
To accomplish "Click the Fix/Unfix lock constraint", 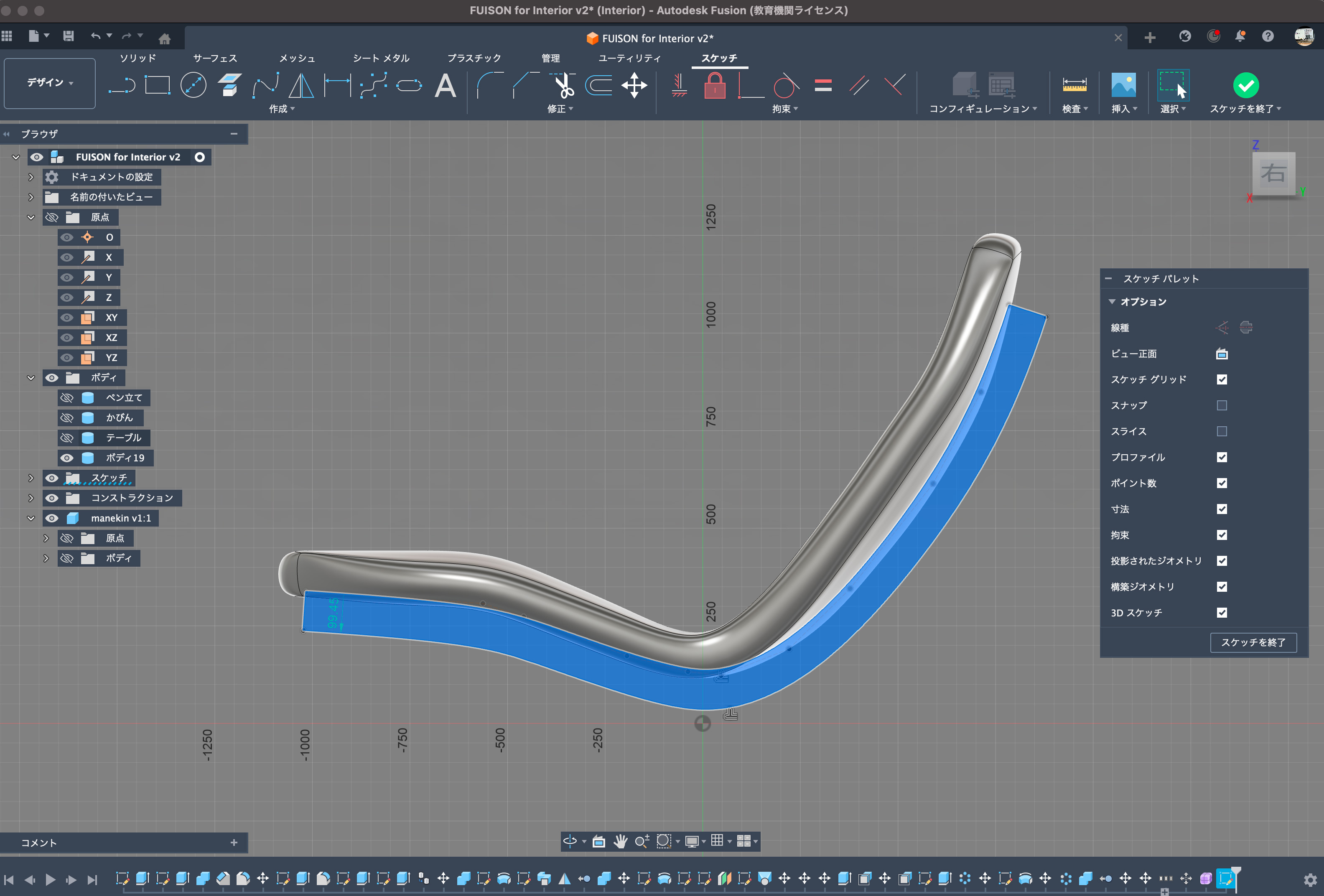I will coord(714,85).
